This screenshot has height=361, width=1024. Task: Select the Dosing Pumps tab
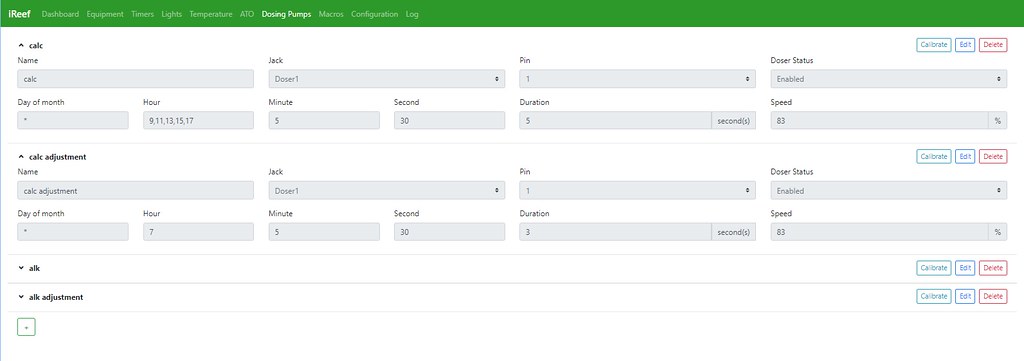pos(286,14)
